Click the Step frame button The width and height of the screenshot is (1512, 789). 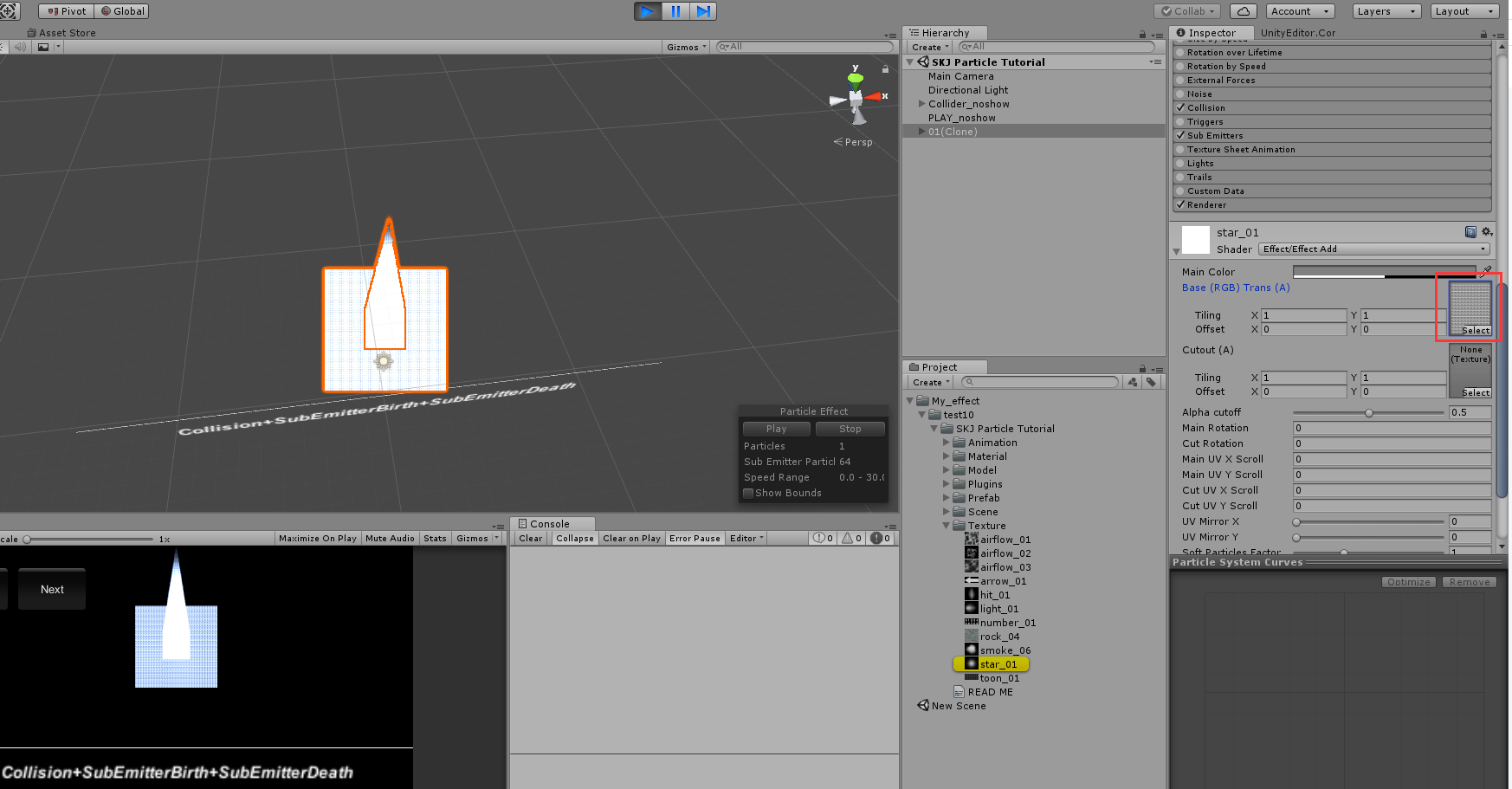coord(703,11)
